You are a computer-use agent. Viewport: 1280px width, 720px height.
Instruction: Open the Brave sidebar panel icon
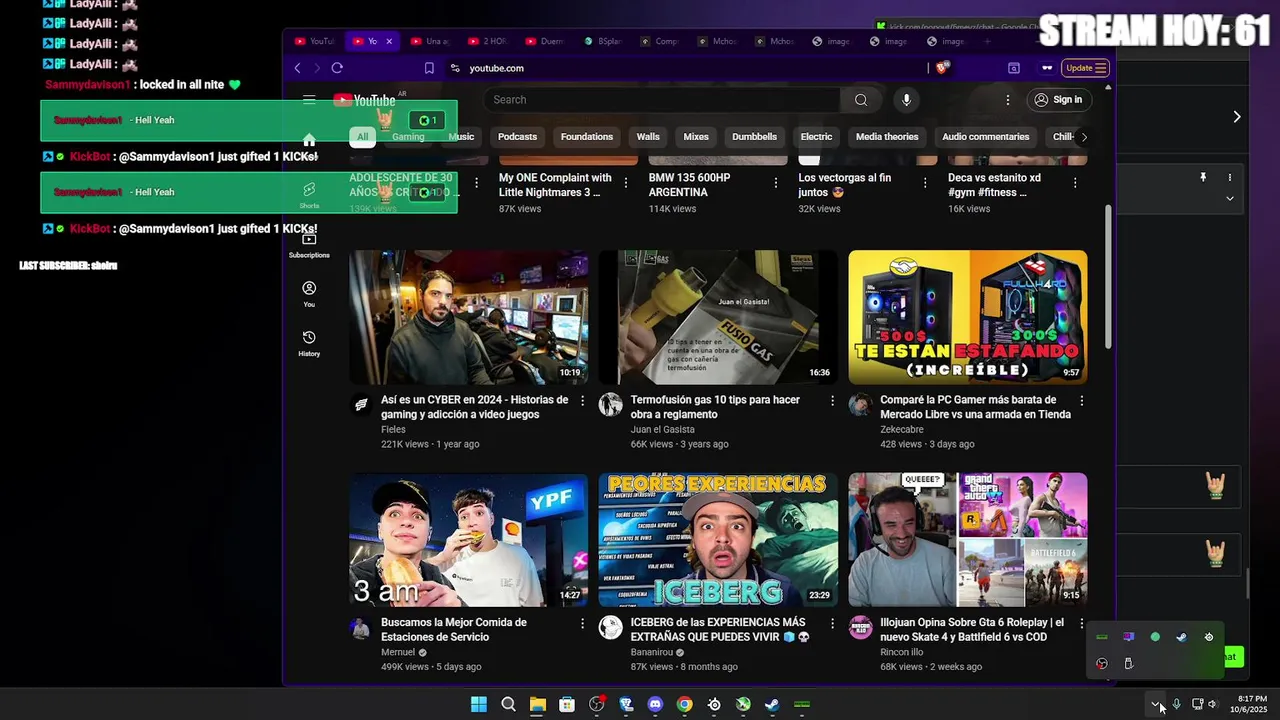[x=1014, y=68]
